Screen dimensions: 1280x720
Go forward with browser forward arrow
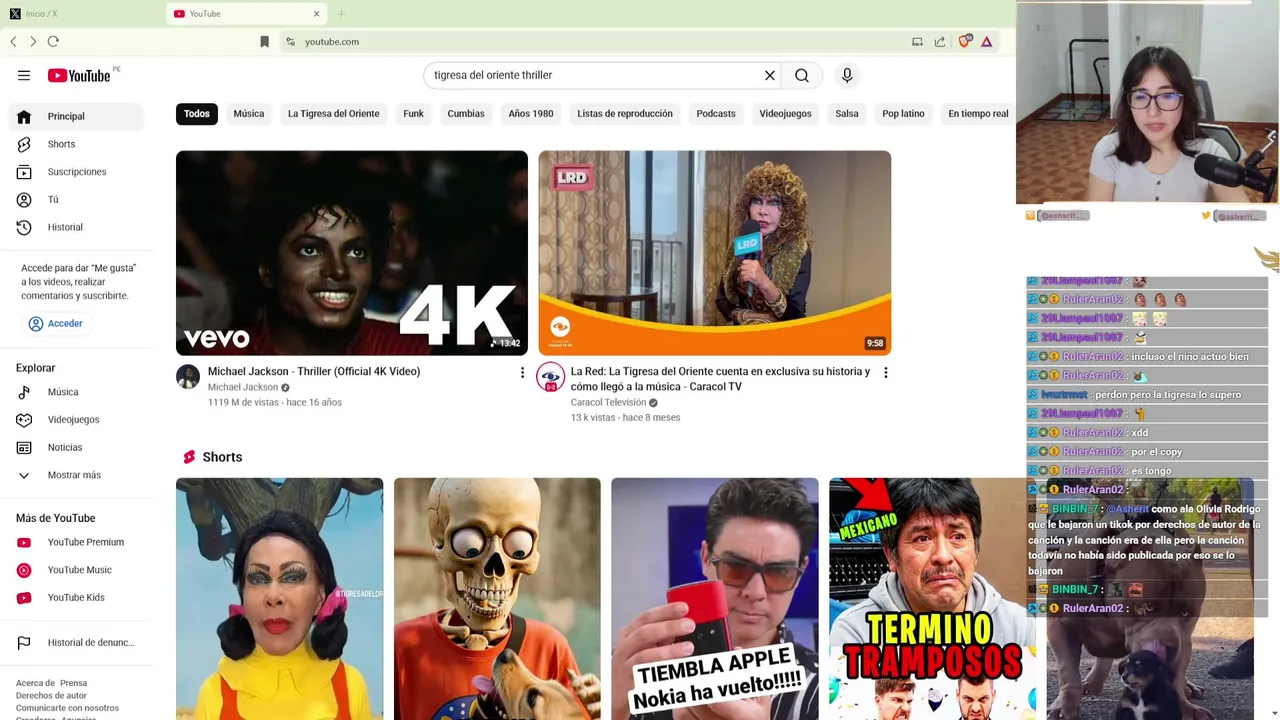point(33,42)
